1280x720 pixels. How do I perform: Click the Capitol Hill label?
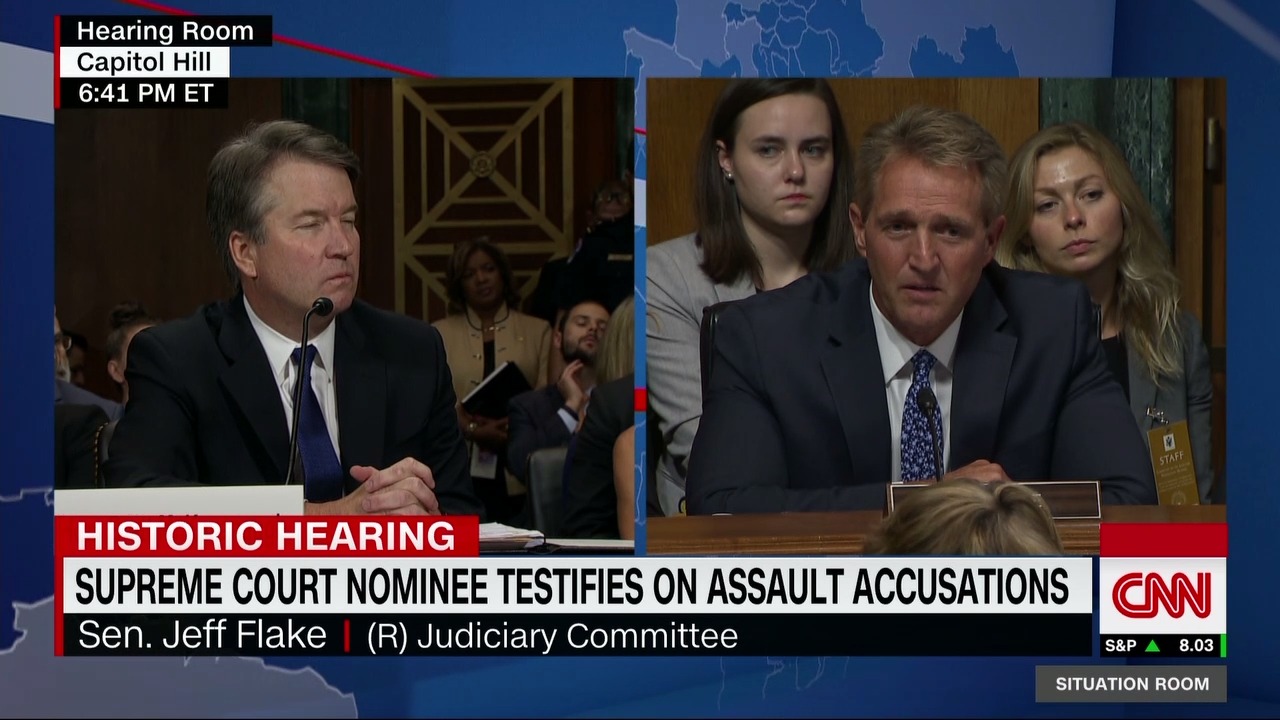(143, 62)
